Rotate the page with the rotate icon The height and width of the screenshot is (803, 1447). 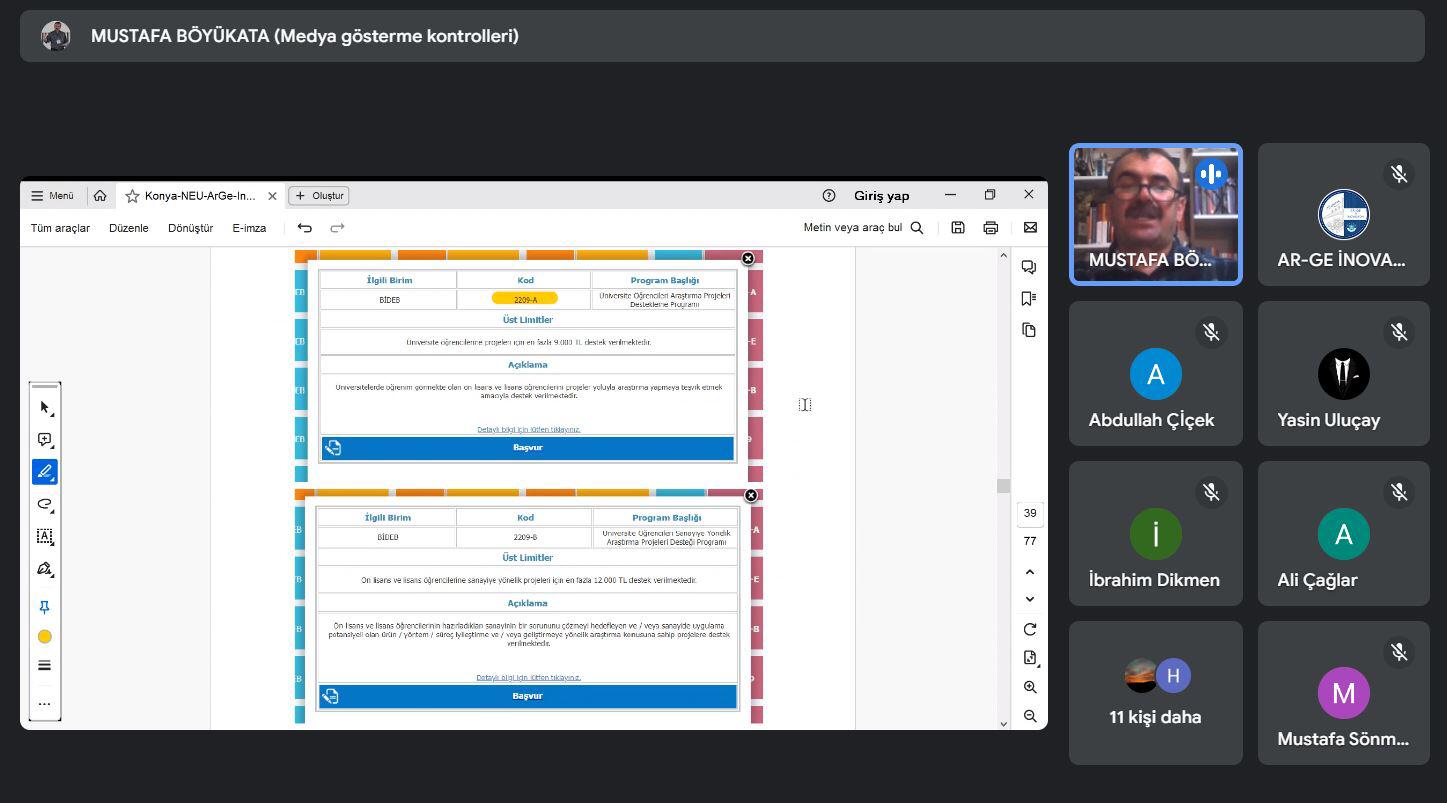pyautogui.click(x=1030, y=629)
